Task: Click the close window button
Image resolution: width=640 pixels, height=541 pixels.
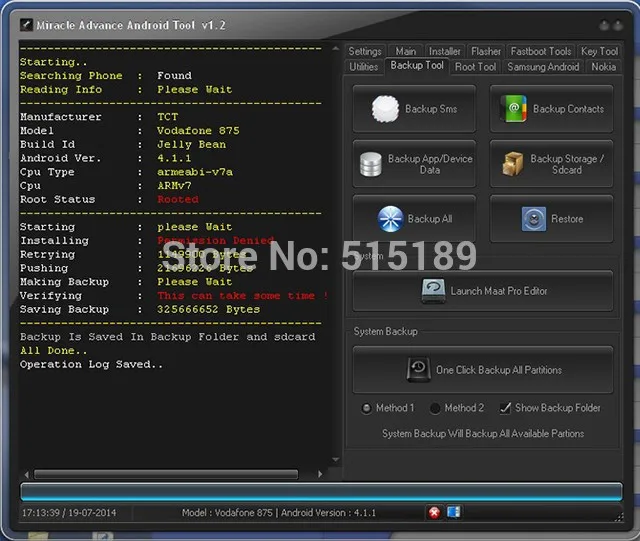Action: (x=618, y=26)
